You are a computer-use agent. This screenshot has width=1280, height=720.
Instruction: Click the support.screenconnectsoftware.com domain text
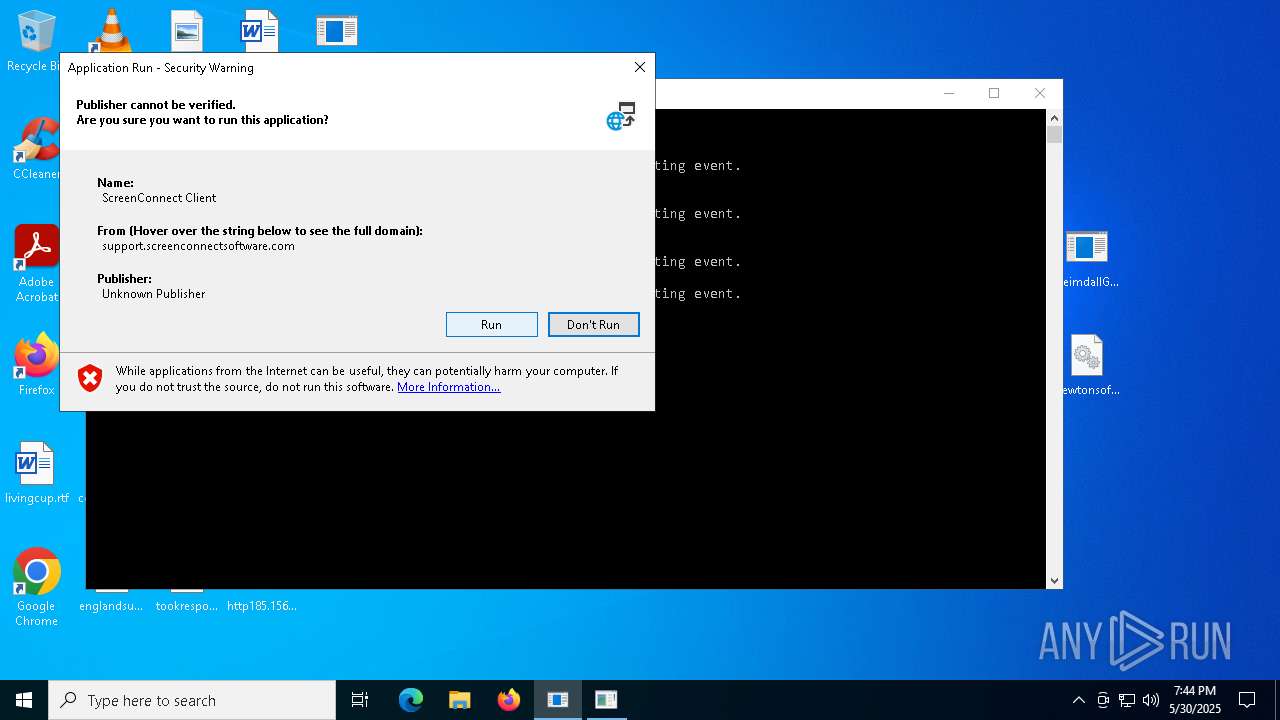pos(198,246)
